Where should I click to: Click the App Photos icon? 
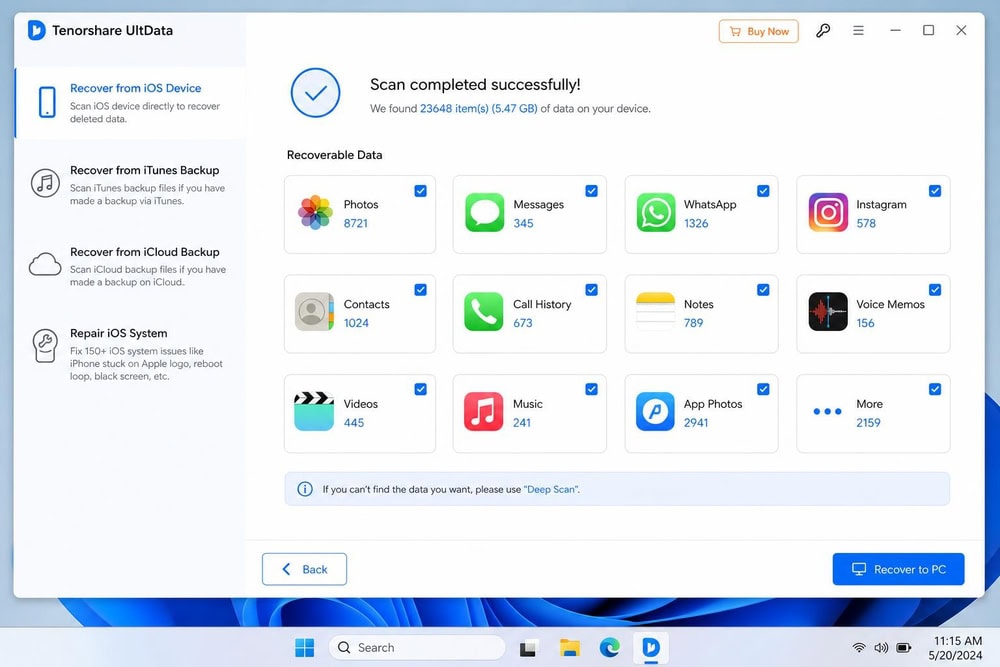(x=655, y=412)
